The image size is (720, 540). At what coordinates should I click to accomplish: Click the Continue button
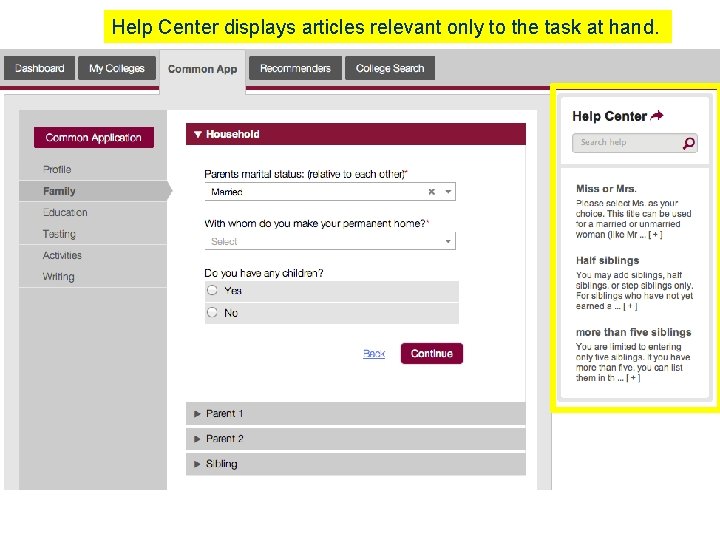tap(432, 354)
